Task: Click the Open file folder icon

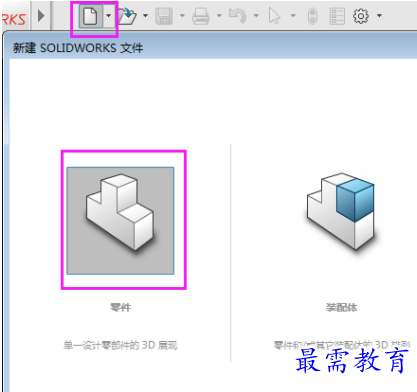Action: click(127, 16)
